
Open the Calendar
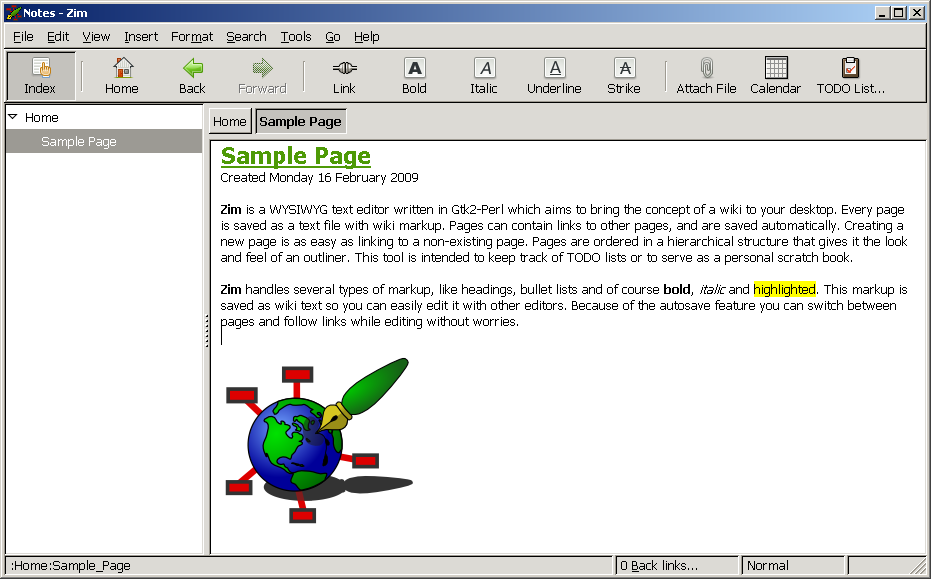coord(775,76)
